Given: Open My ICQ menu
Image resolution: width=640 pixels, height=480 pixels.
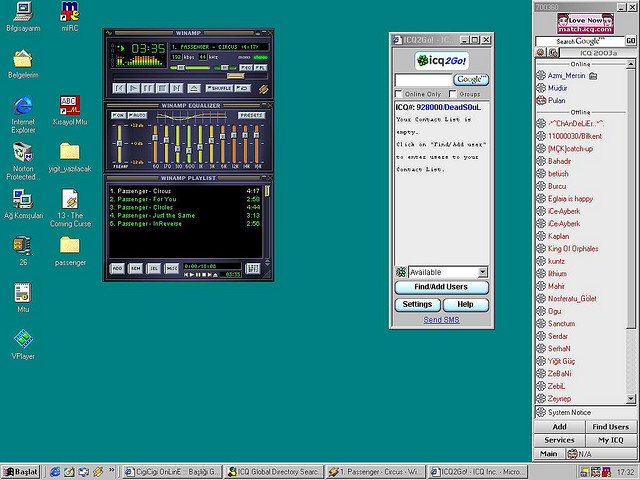Looking at the screenshot, I should coord(611,440).
